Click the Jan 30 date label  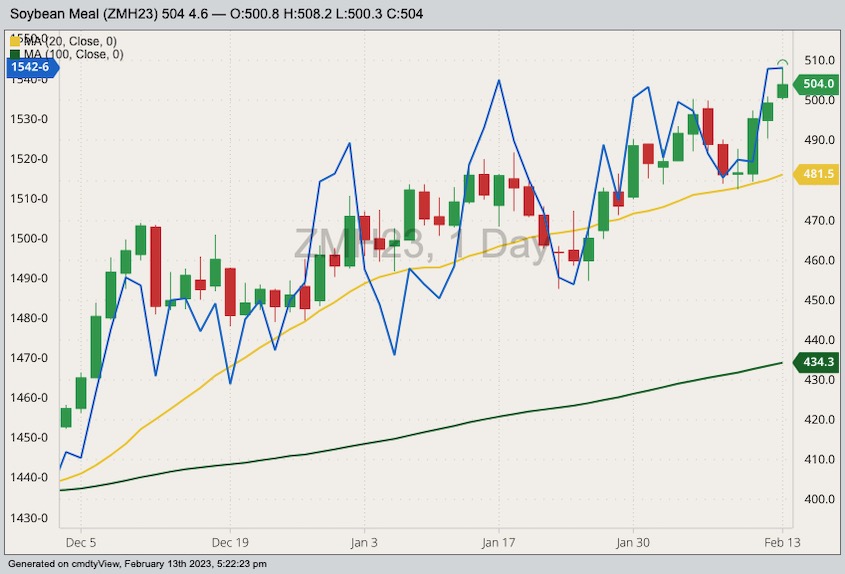(633, 542)
